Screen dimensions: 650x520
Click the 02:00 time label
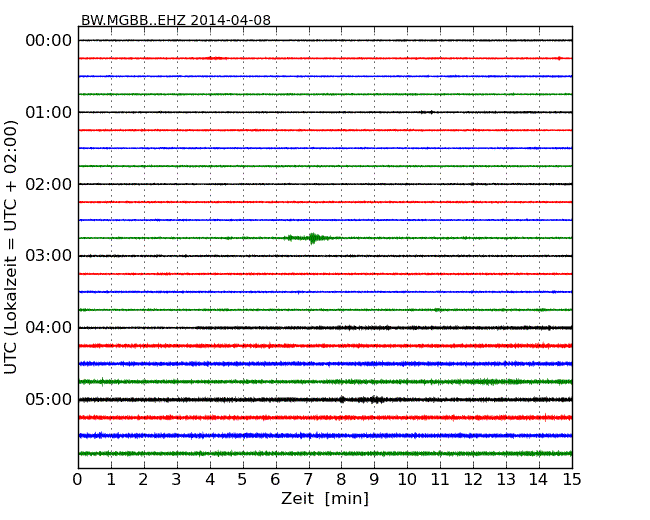(x=49, y=184)
